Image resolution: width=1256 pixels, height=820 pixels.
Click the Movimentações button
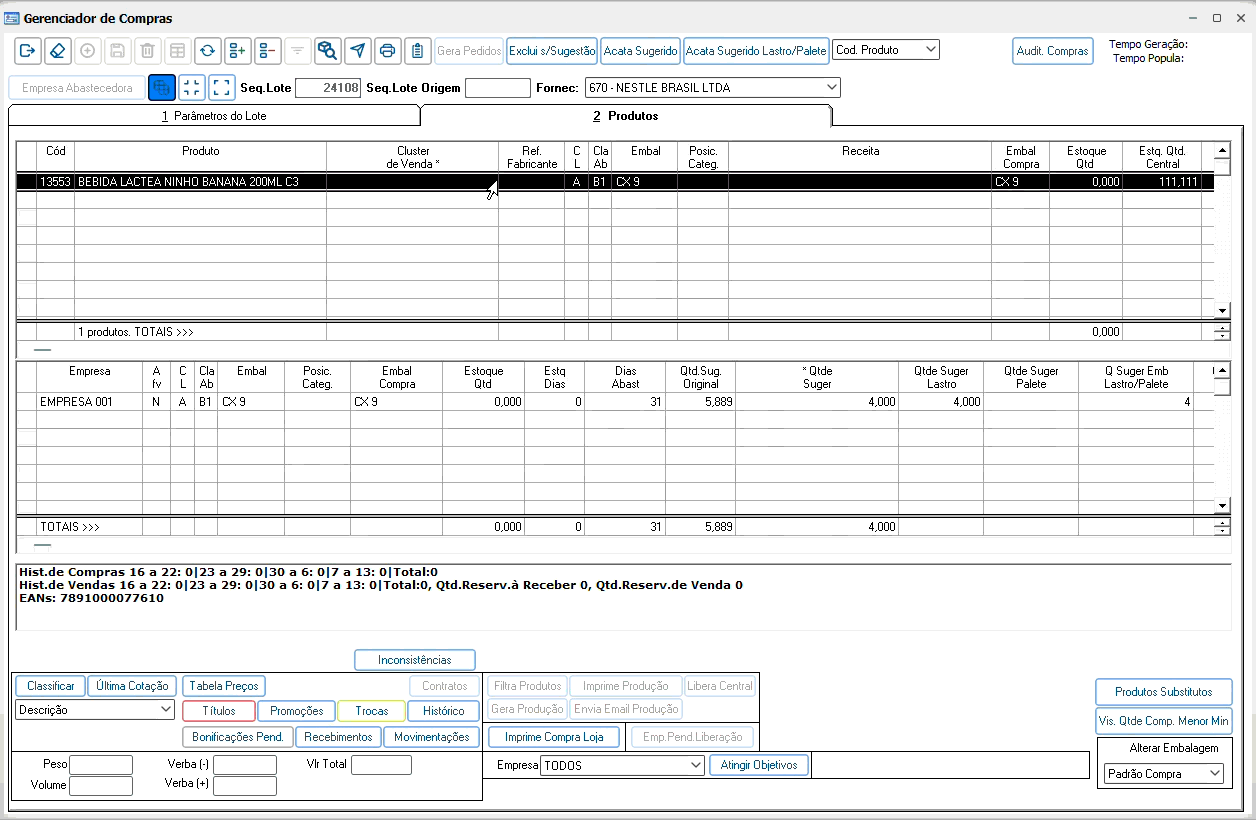432,737
